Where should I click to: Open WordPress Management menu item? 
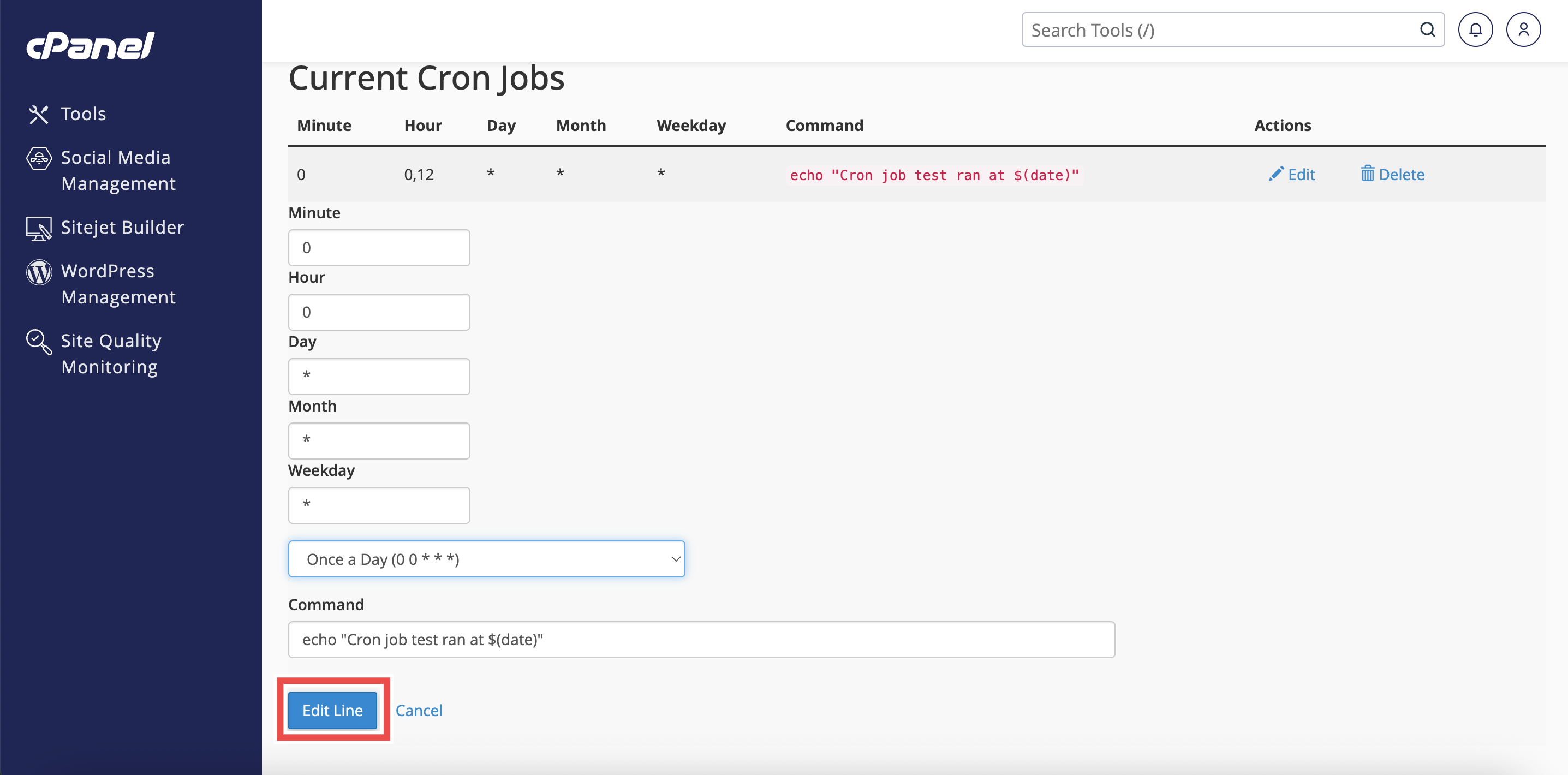tap(118, 284)
